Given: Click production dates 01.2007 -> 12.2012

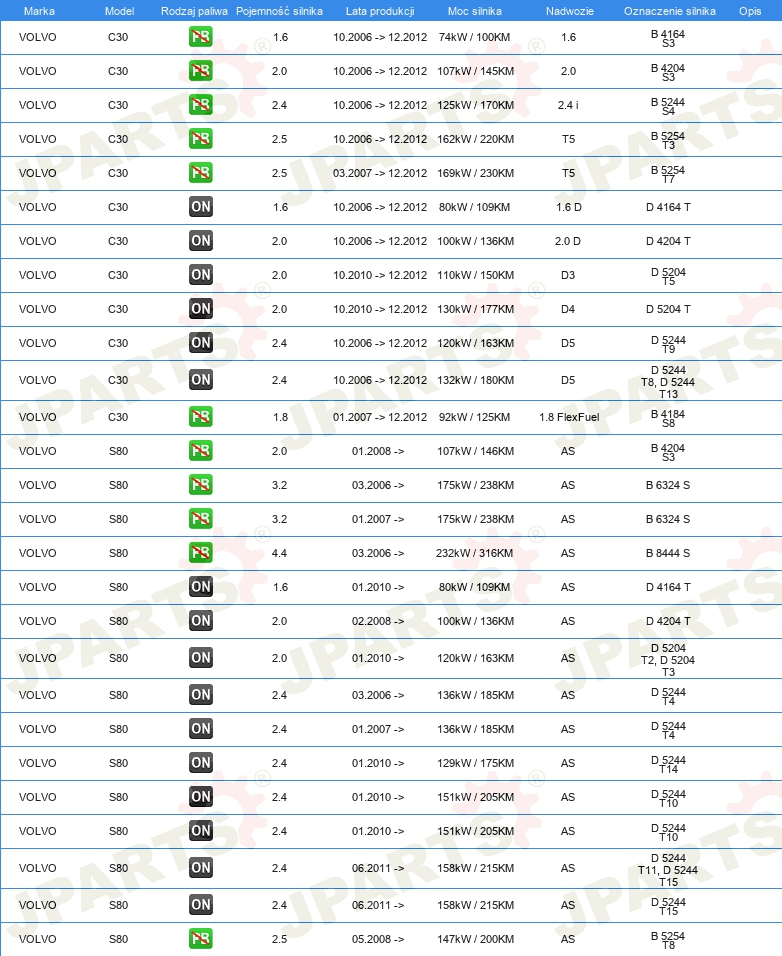Looking at the screenshot, I should [x=380, y=417].
